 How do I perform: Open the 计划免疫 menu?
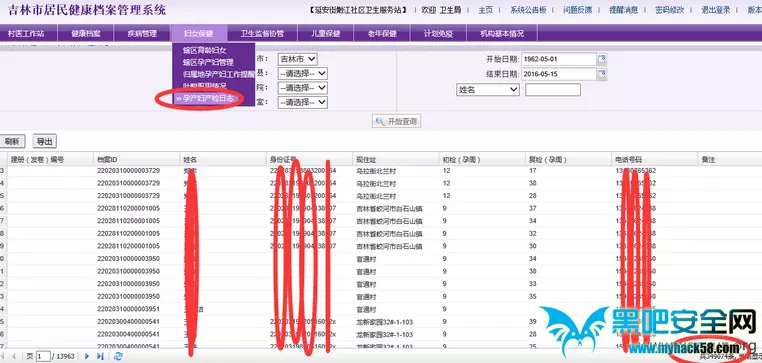[x=438, y=34]
